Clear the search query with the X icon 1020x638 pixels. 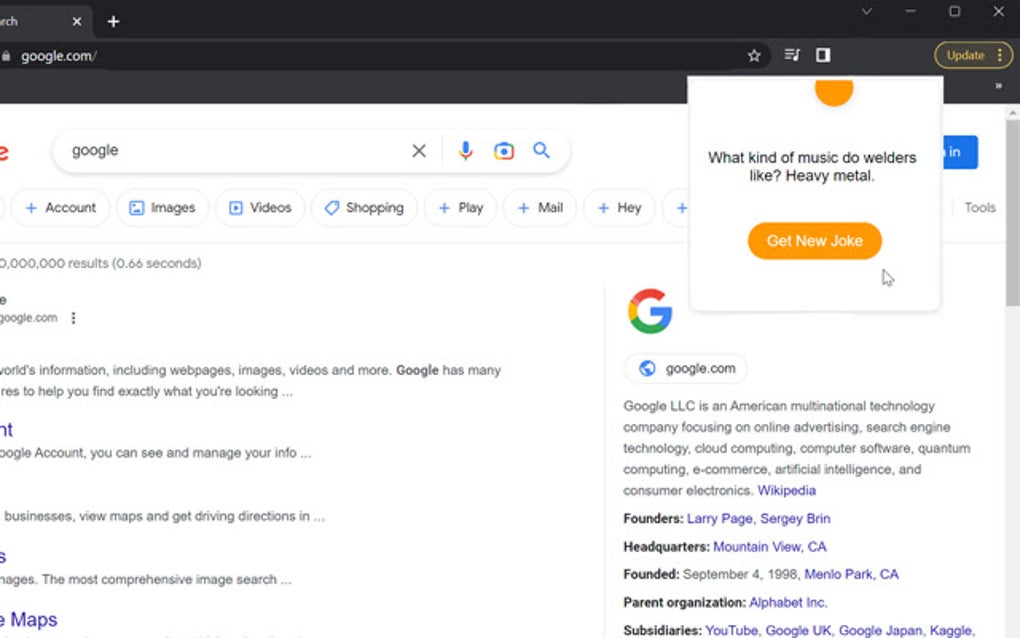[x=419, y=150]
